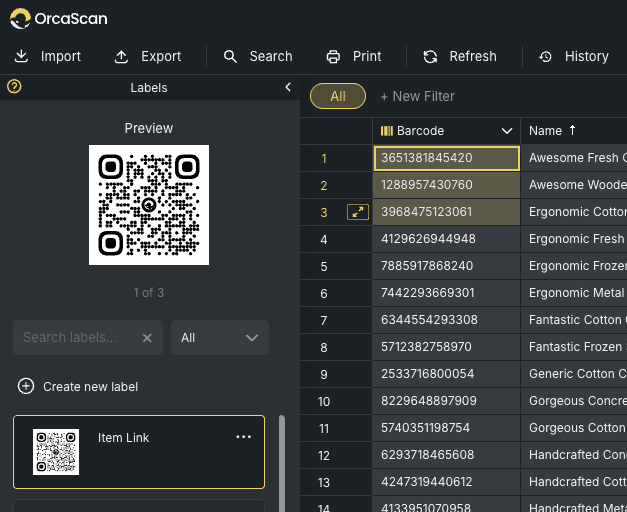Select barcode cell 5712382758970

446,347
